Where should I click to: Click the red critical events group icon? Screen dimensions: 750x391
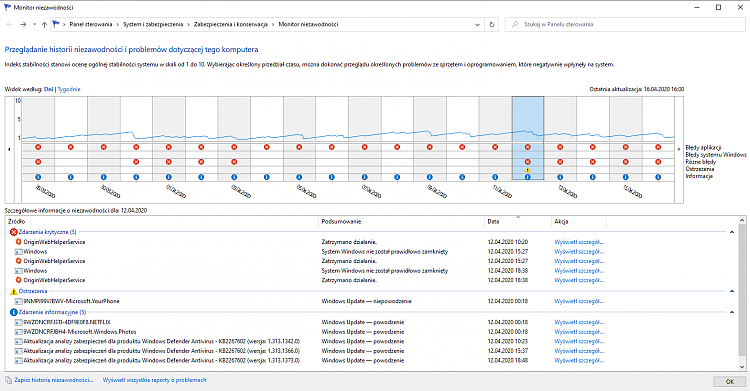(x=13, y=232)
